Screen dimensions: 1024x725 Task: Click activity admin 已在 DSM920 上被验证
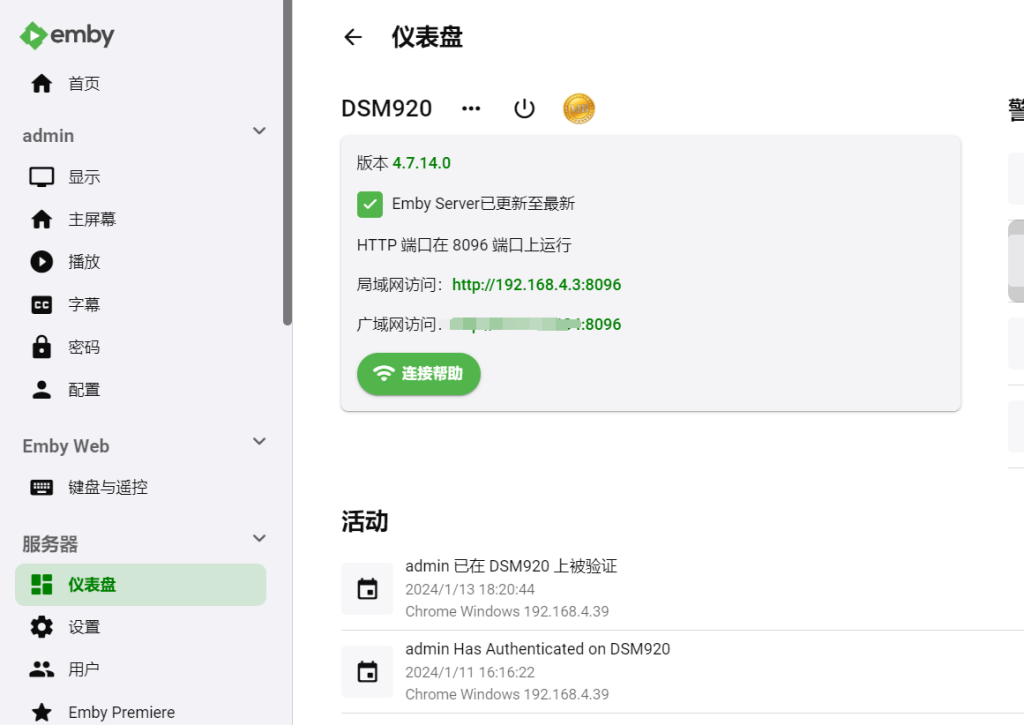click(511, 566)
